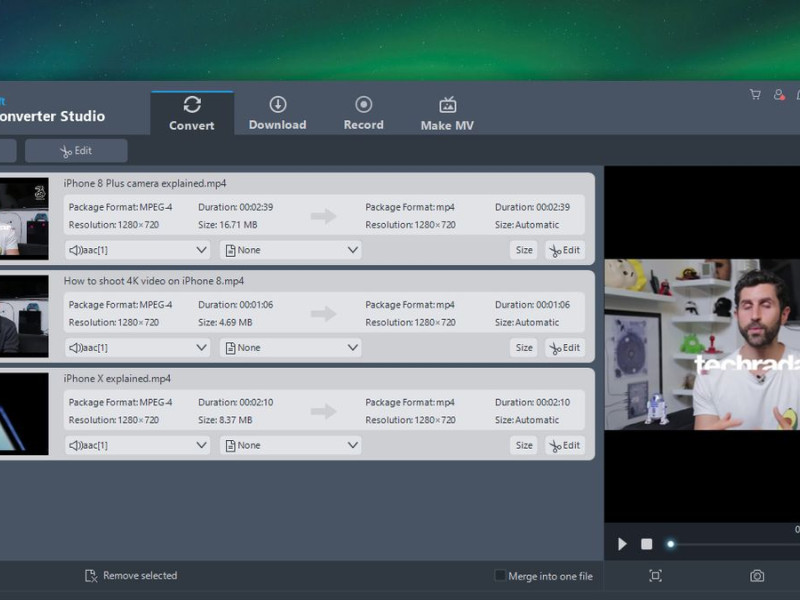Click source Duration: 00:01:06 text
The width and height of the screenshot is (800, 600).
(236, 305)
